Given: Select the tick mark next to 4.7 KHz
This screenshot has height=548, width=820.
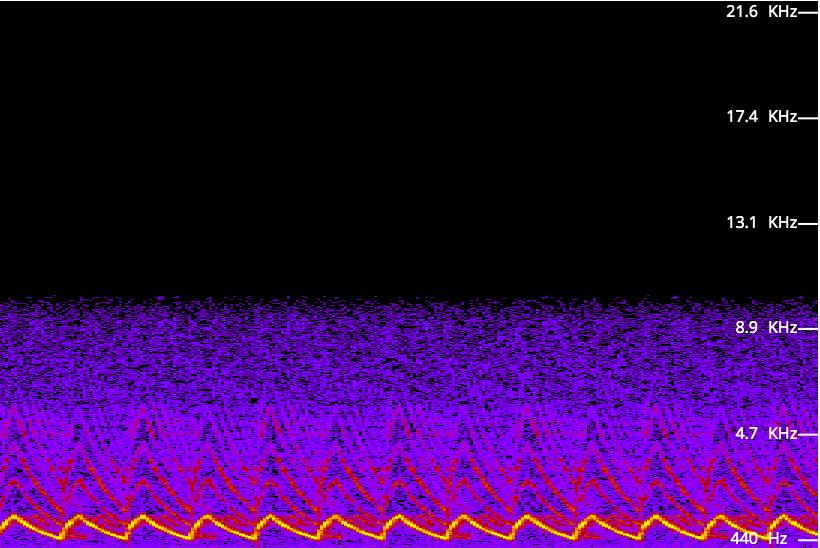Looking at the screenshot, I should click(x=808, y=435).
